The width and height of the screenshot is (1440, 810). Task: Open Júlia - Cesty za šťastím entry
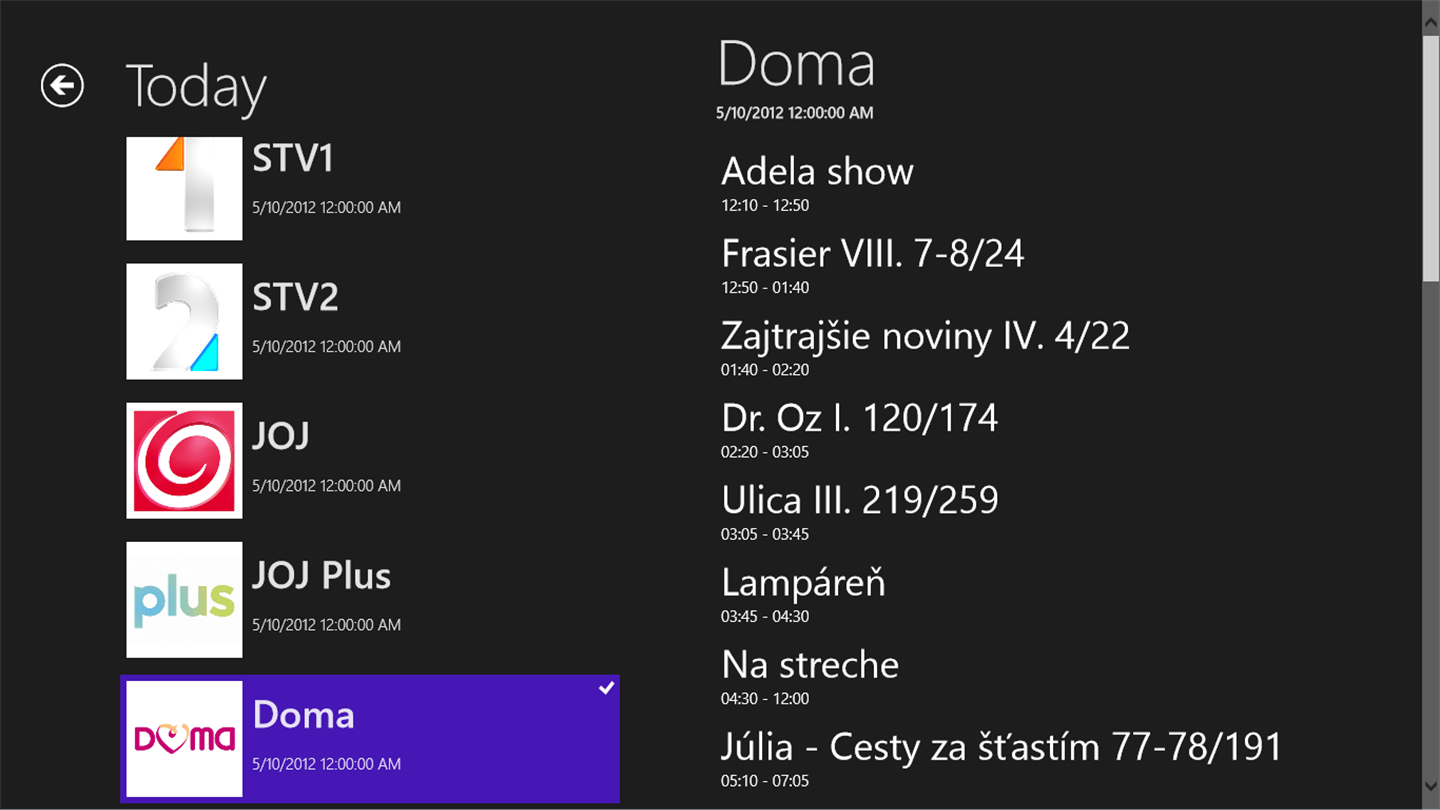click(1000, 747)
